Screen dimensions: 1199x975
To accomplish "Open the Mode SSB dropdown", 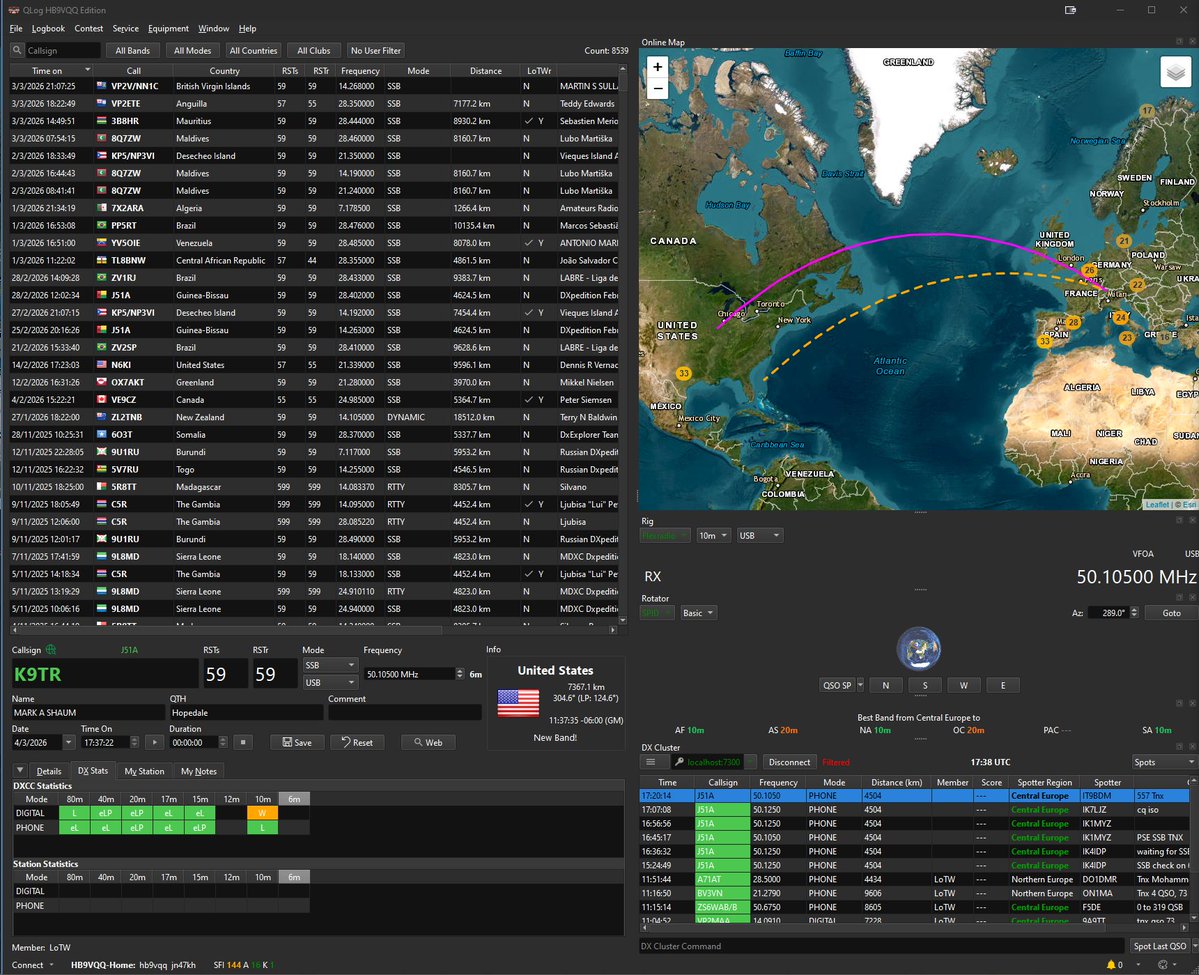I will 330,665.
